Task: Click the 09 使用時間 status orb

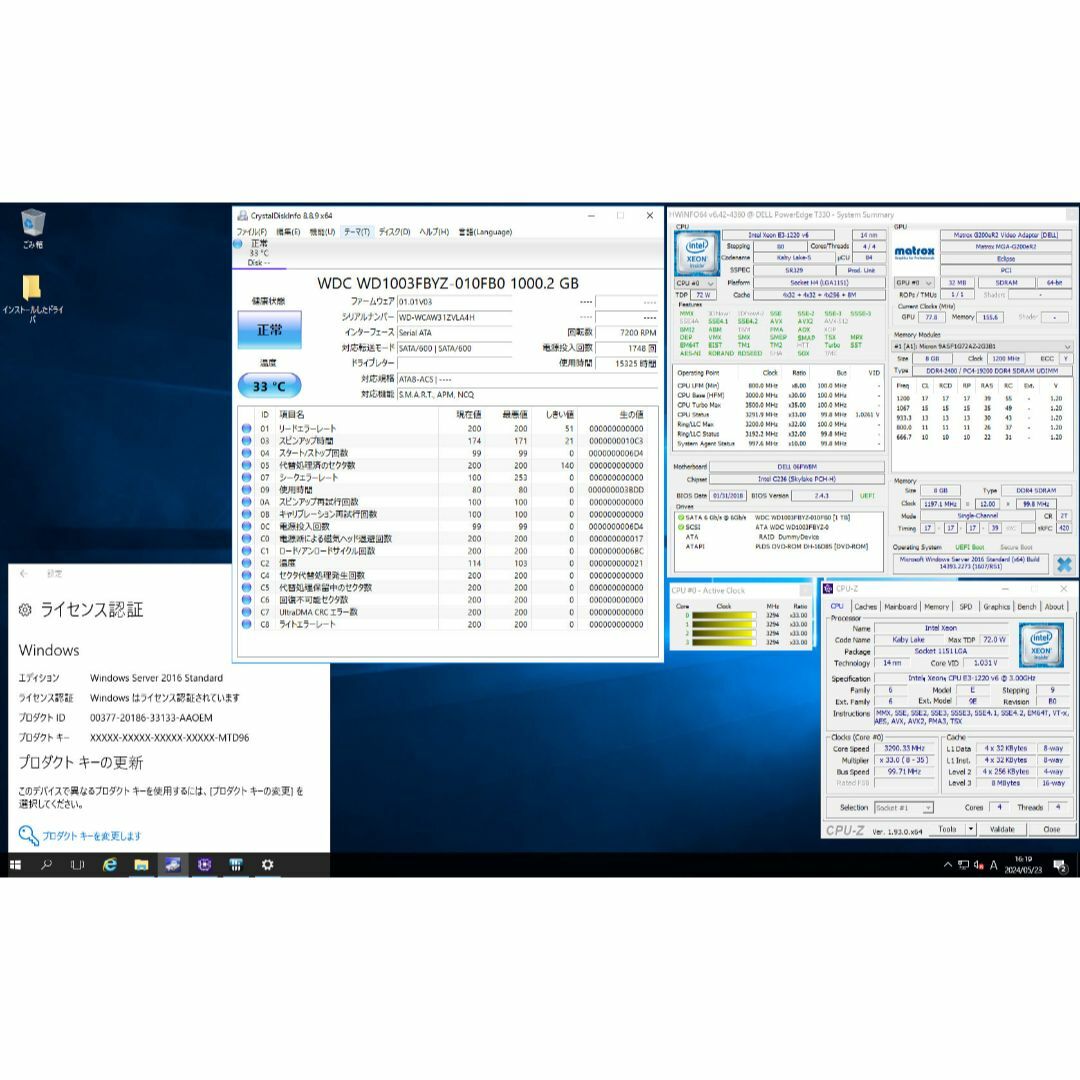Action: 247,490
